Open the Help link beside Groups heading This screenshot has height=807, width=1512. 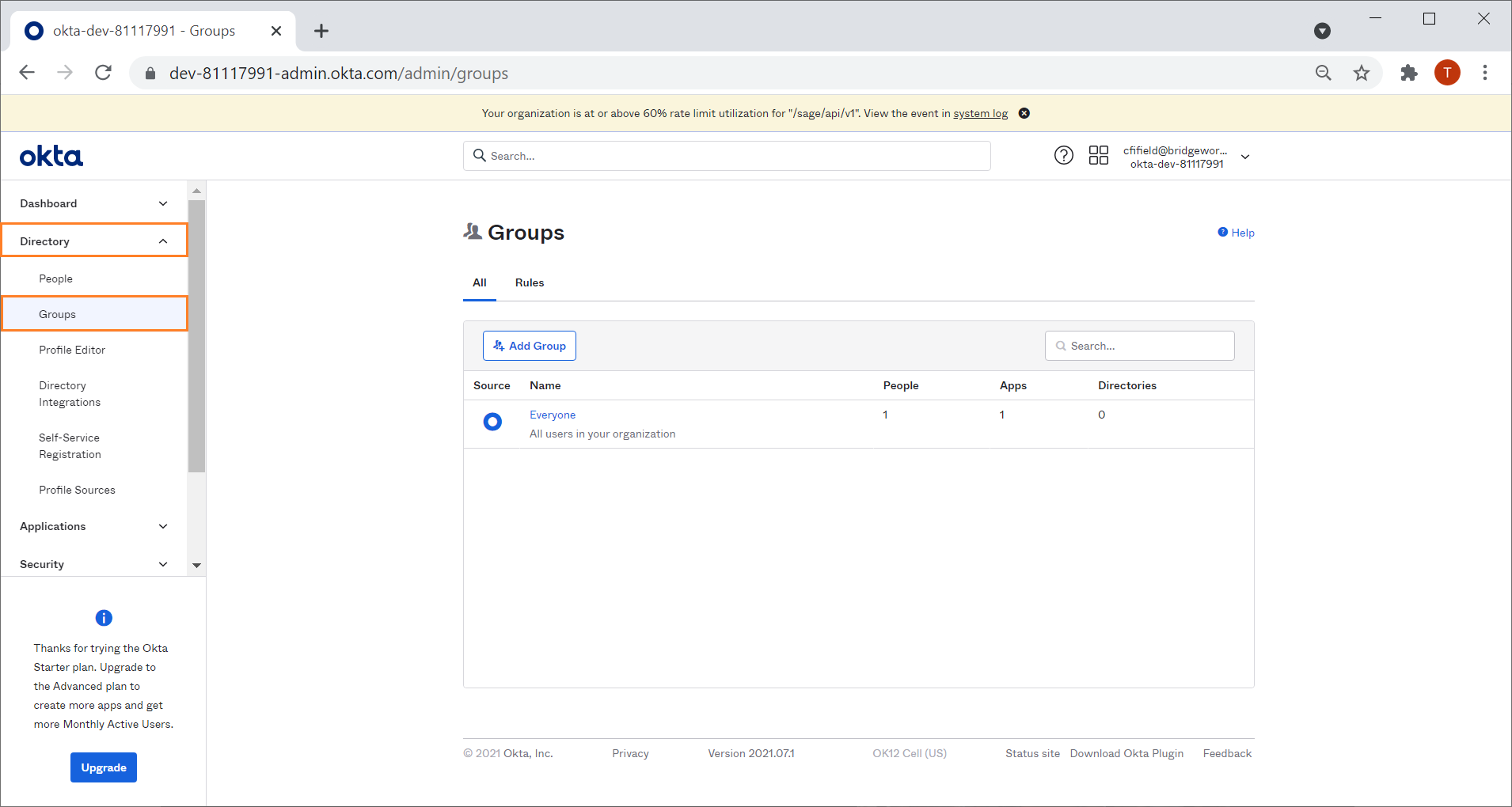coord(1237,233)
